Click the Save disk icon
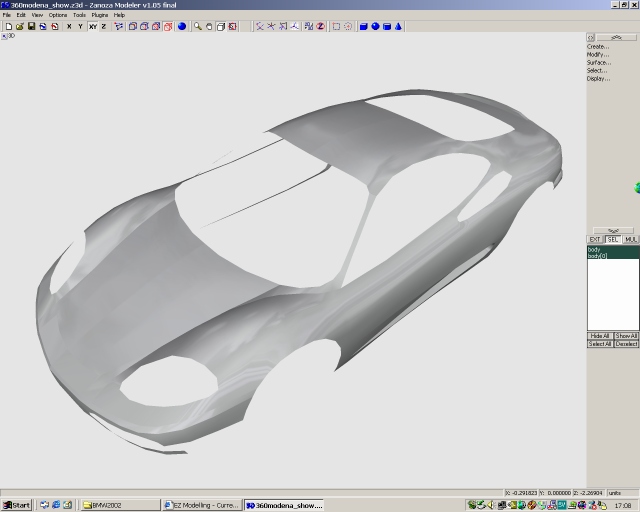Viewport: 640px width, 512px height. 31,26
